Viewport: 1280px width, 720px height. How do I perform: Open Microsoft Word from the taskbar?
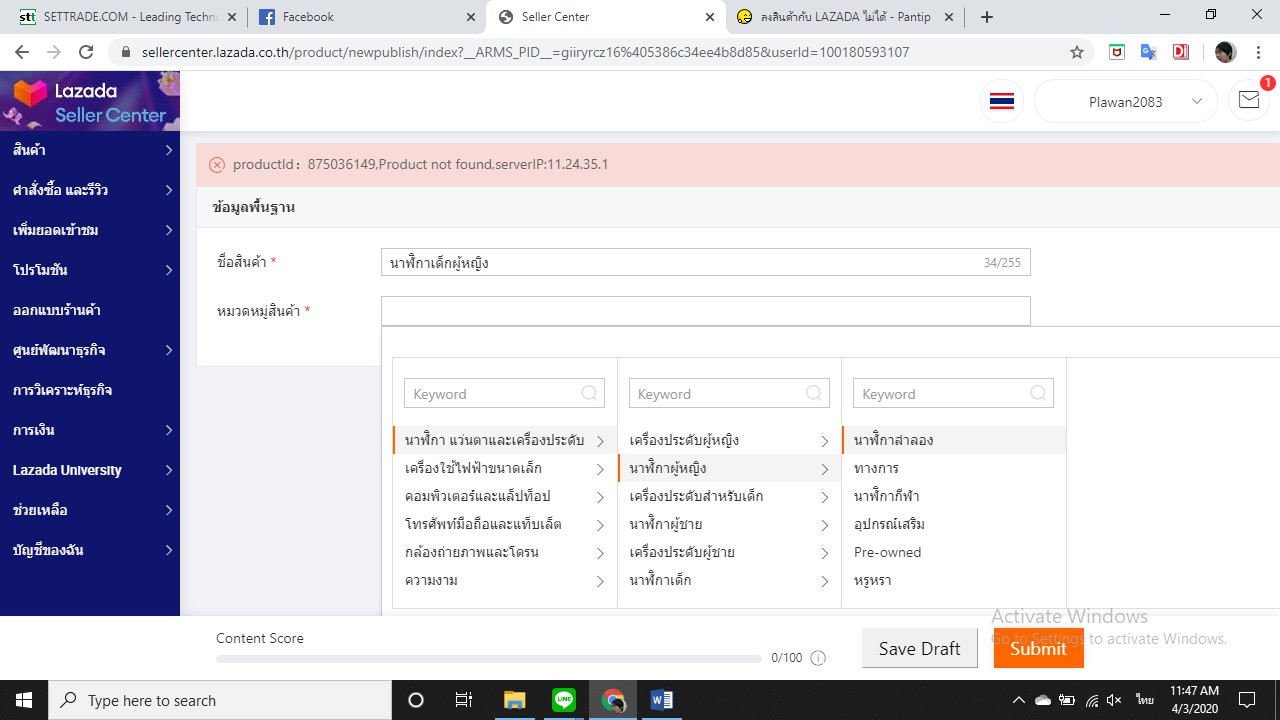(662, 700)
